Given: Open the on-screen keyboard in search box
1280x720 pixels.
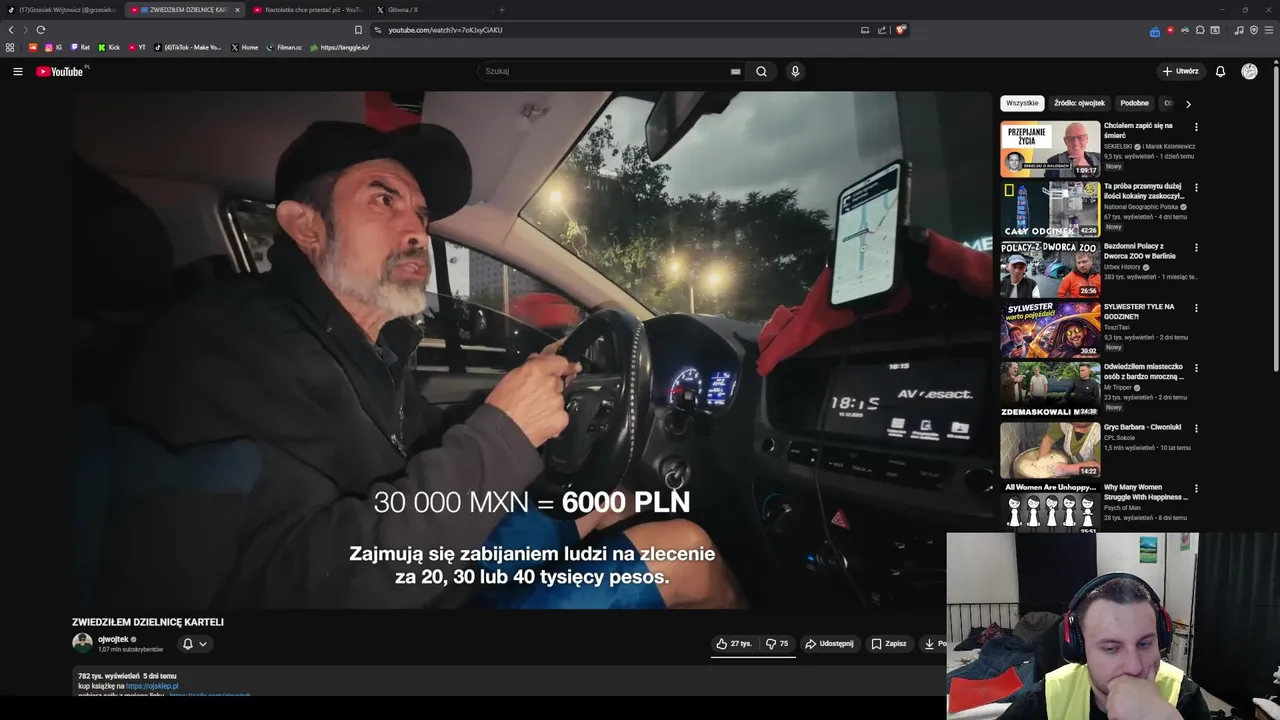Looking at the screenshot, I should point(736,72).
